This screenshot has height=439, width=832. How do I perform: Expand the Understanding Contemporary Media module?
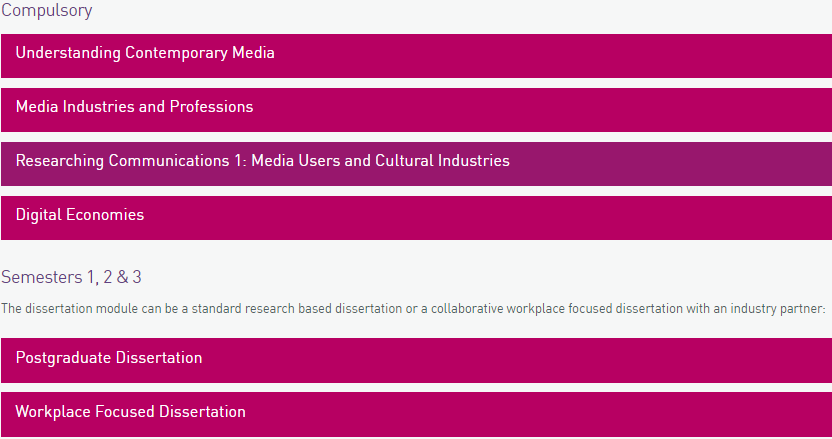pos(416,55)
